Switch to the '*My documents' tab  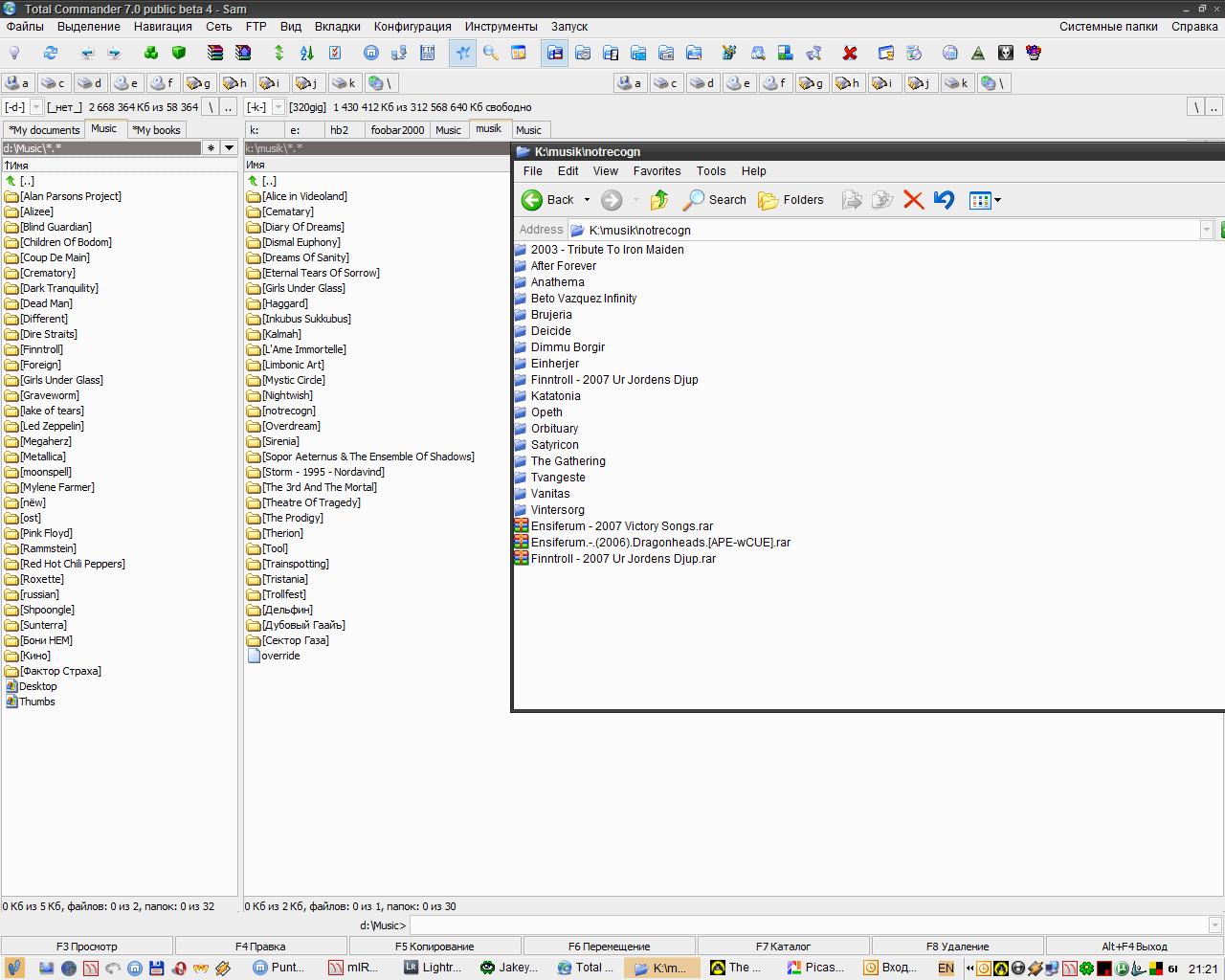tap(44, 130)
